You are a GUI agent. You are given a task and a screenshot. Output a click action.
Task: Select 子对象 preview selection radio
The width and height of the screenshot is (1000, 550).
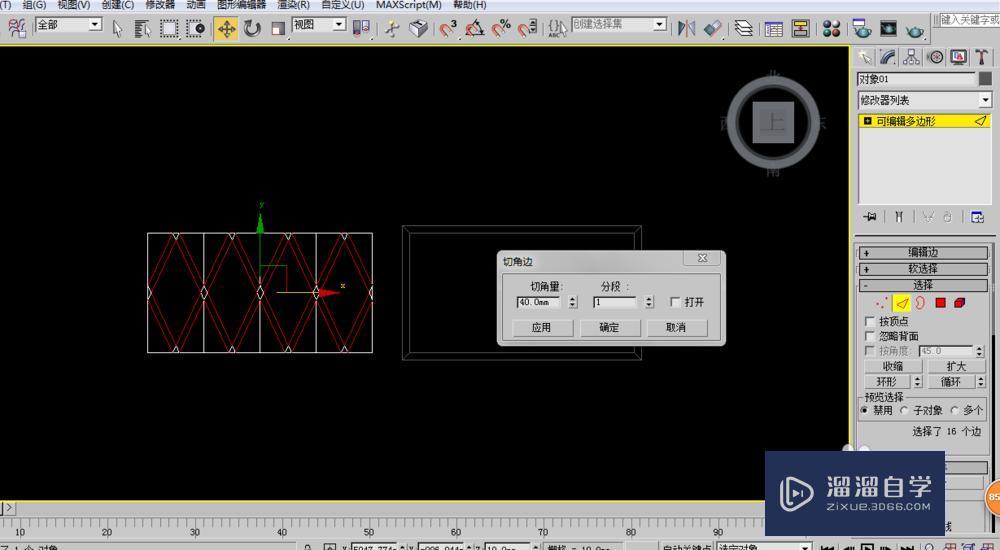(905, 410)
